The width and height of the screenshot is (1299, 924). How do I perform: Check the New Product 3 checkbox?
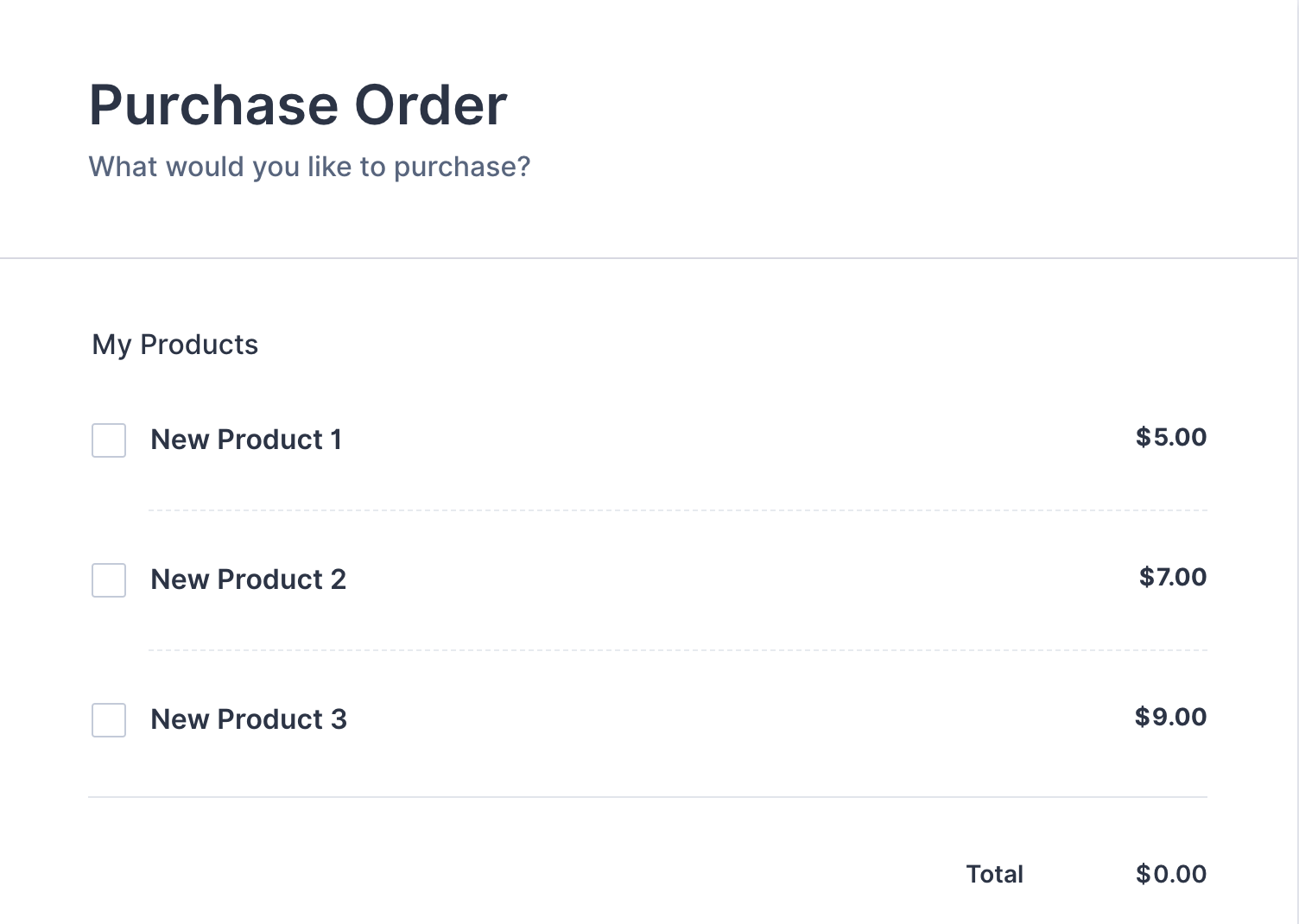[x=108, y=721]
